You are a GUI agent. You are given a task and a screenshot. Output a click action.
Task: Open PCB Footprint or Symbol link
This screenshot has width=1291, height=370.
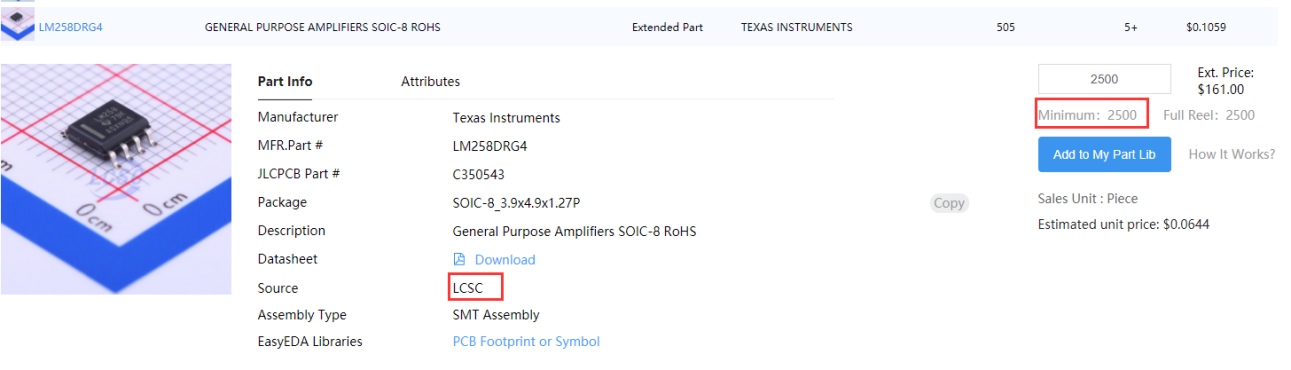526,341
